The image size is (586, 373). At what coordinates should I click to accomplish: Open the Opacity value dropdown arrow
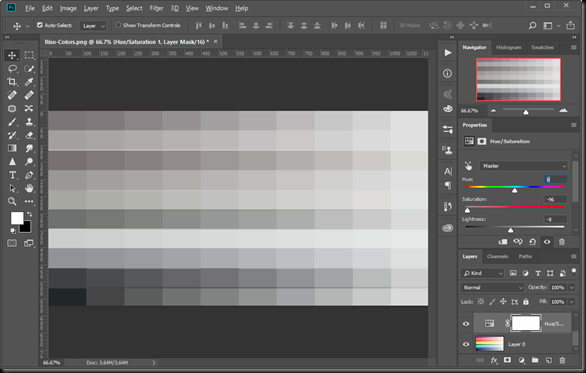pyautogui.click(x=572, y=287)
